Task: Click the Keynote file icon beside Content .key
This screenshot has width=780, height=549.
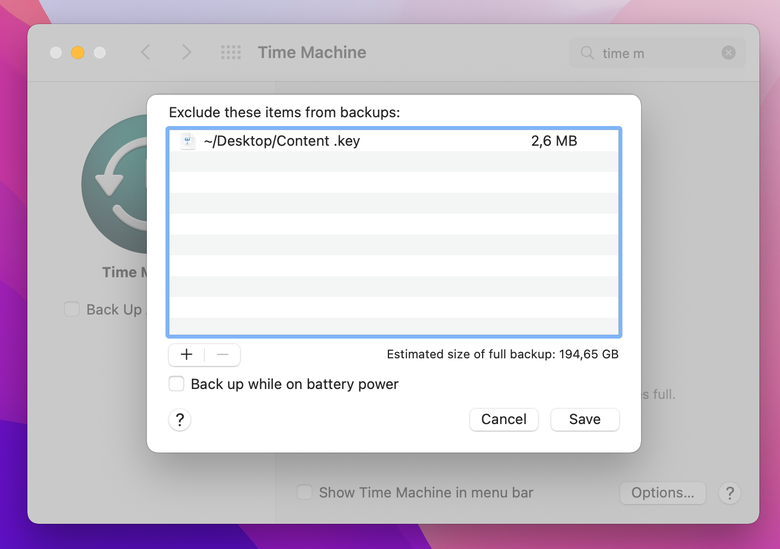Action: [188, 141]
